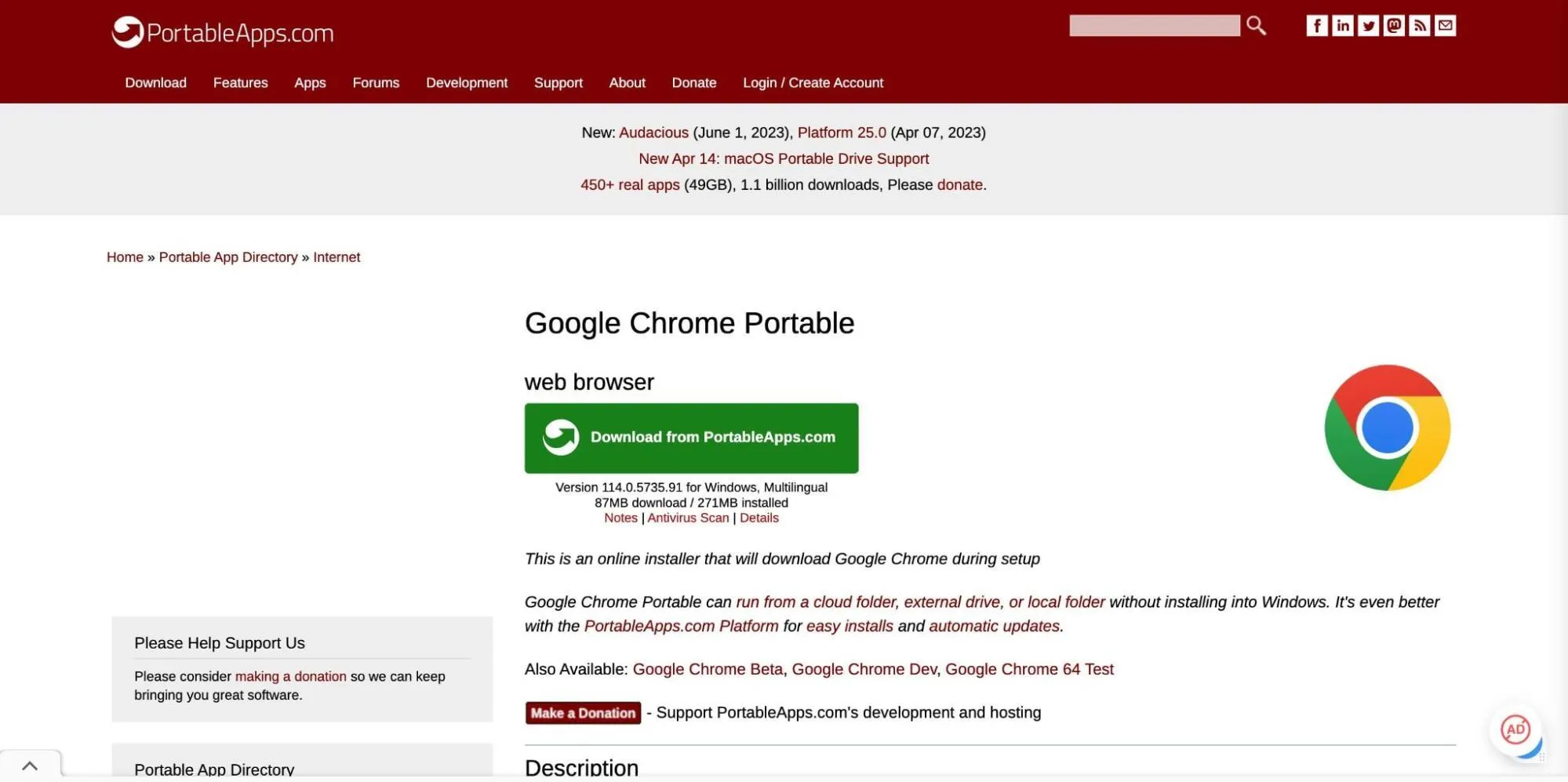Open the Antivirus Scan link
Screen dimensions: 1568x782
[688, 518]
